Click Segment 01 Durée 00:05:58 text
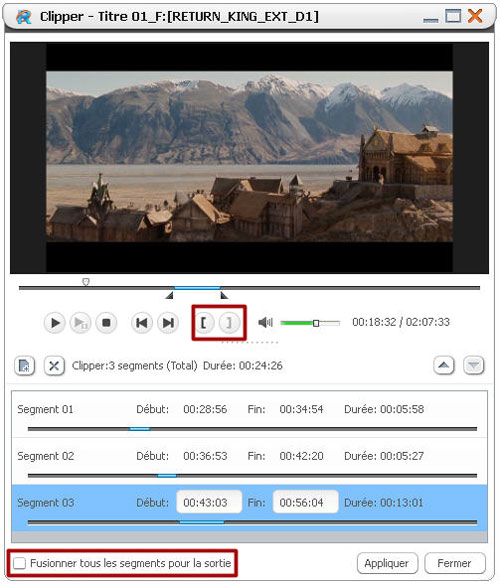 coord(384,409)
